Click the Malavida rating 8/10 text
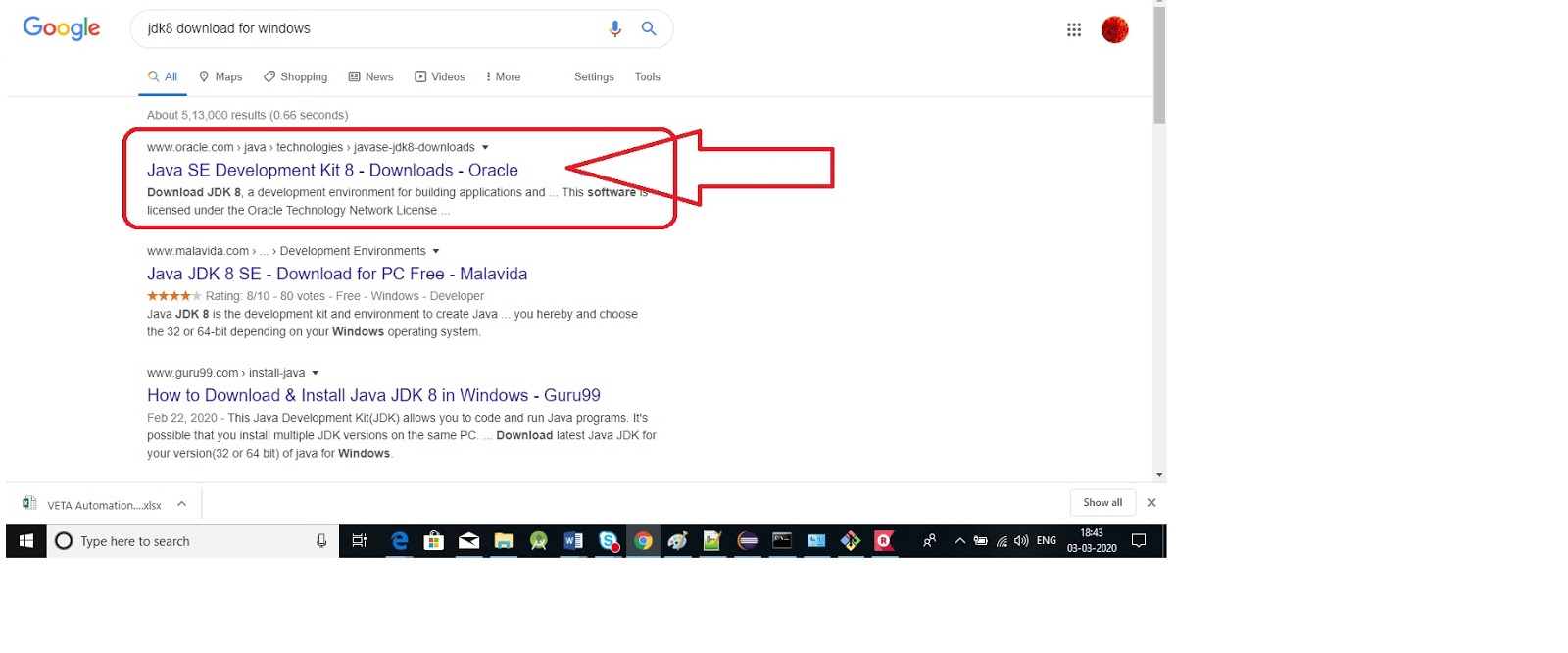Viewport: 1568px width, 653px height. 237,296
